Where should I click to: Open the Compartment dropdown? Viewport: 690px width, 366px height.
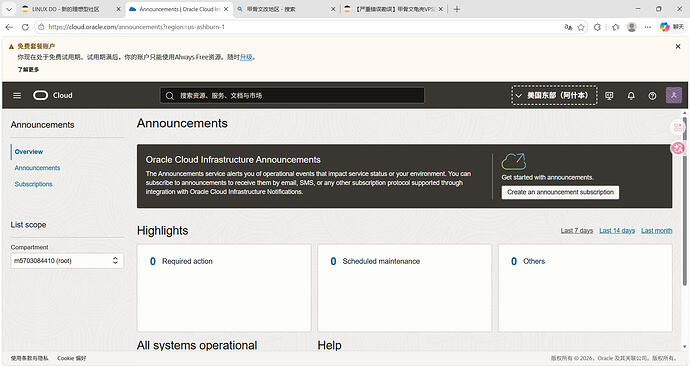[67, 260]
